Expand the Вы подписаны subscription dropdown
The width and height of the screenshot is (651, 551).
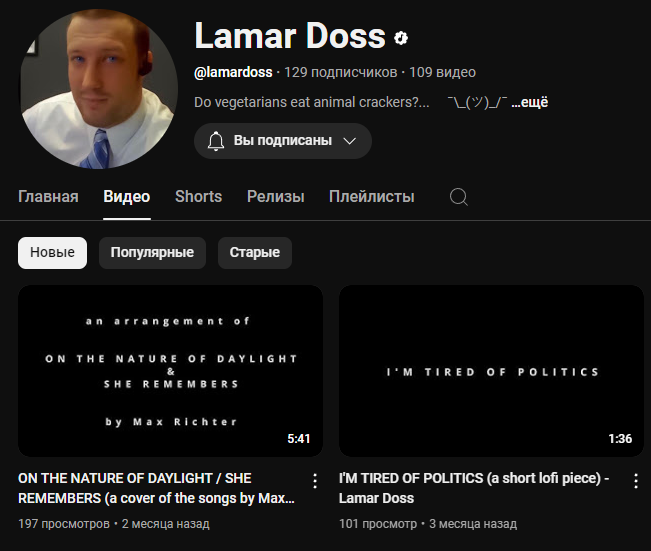coord(283,141)
